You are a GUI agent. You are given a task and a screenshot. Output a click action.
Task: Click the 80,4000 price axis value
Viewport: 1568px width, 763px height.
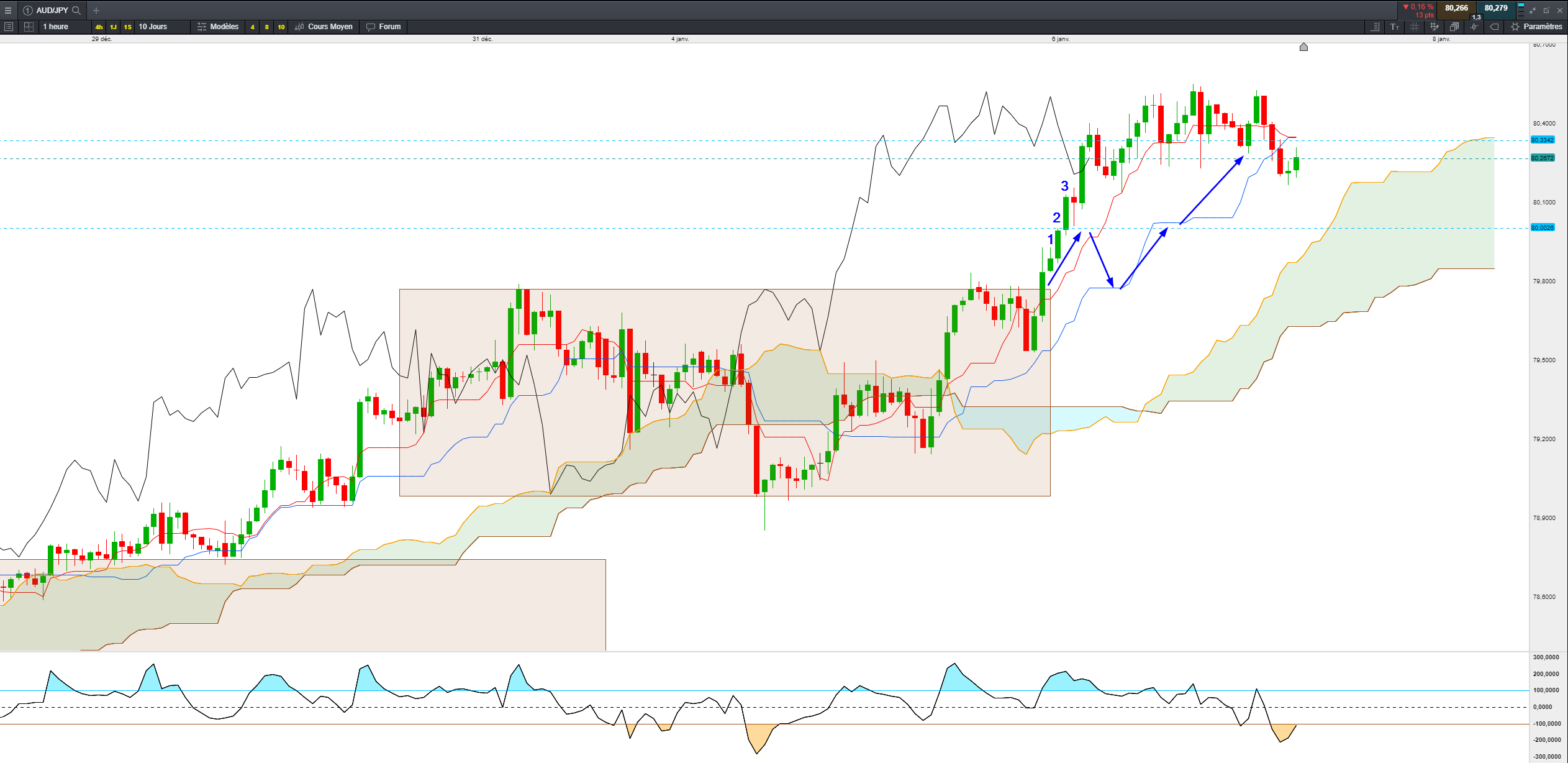tap(1544, 124)
